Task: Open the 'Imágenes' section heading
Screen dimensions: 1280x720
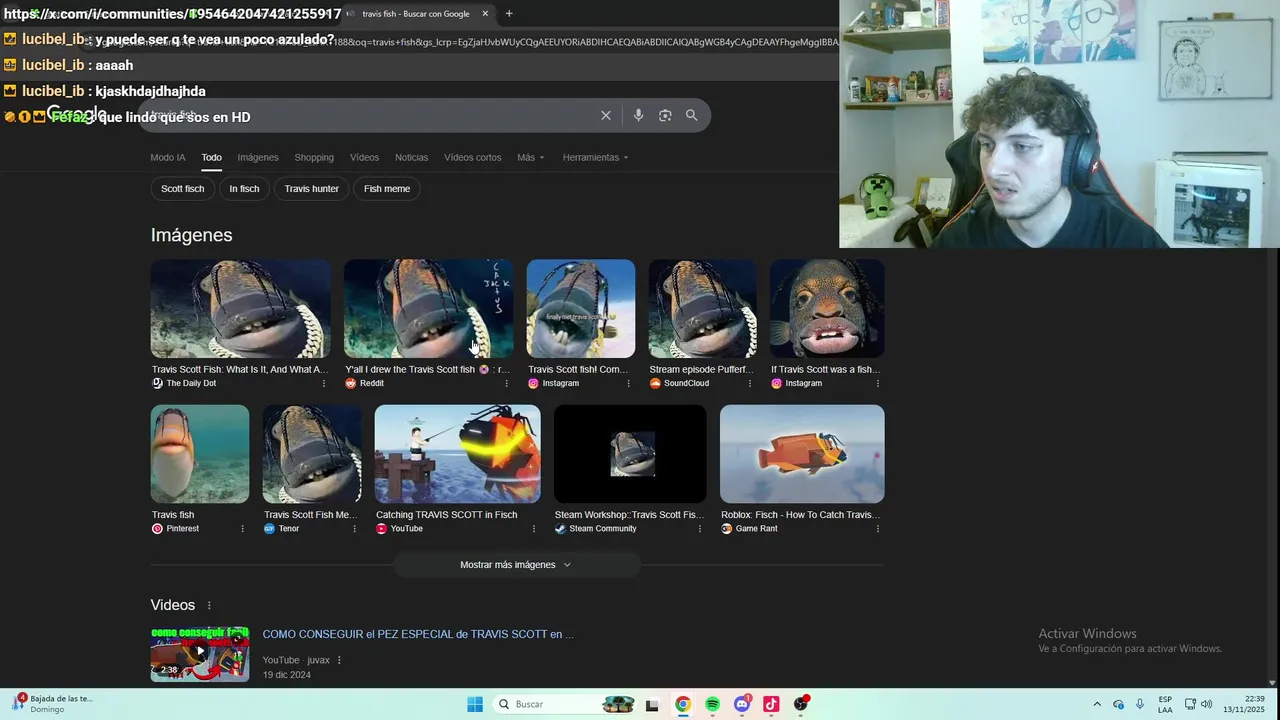Action: (191, 235)
